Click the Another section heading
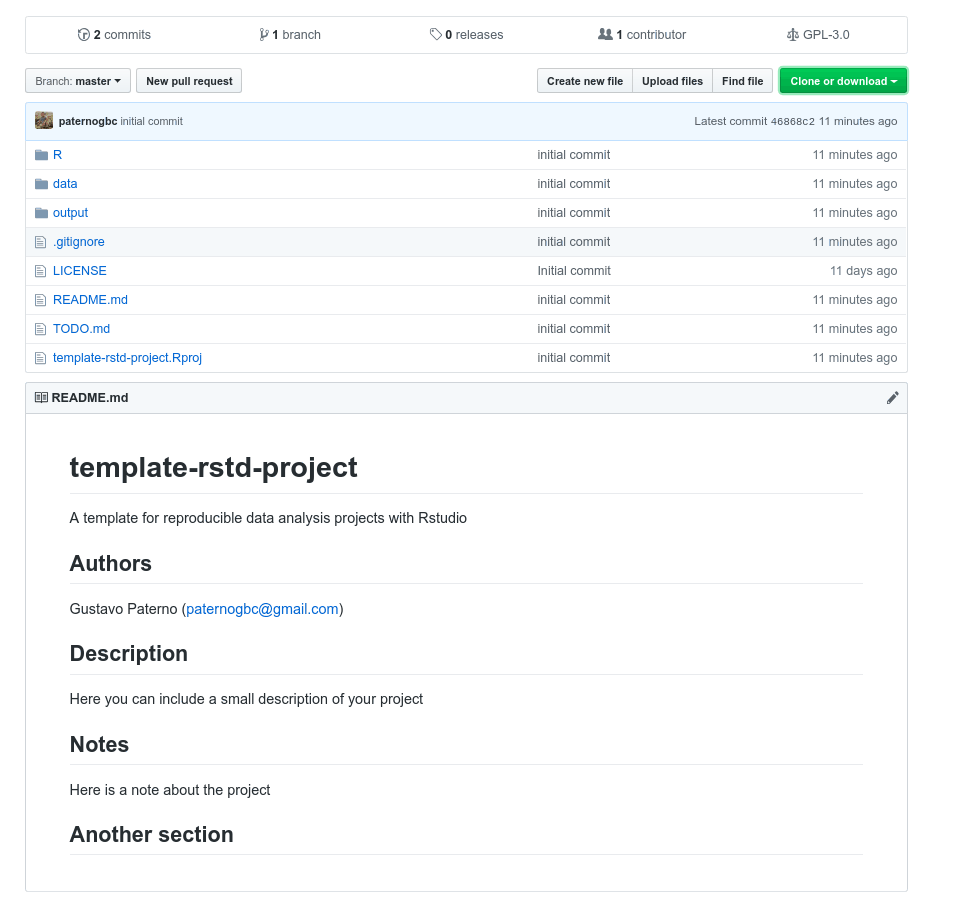The image size is (967, 907). point(152,834)
